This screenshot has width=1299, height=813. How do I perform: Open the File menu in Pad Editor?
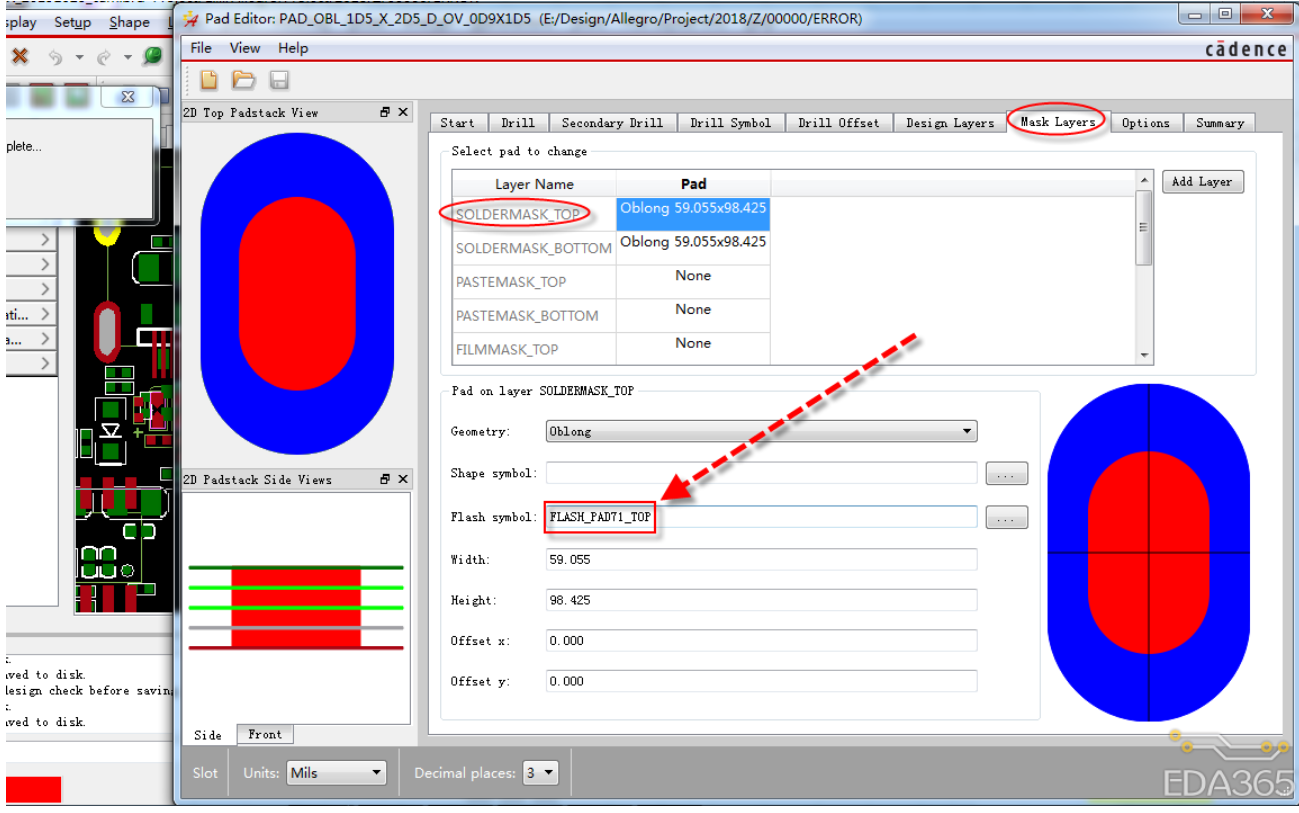click(x=201, y=48)
